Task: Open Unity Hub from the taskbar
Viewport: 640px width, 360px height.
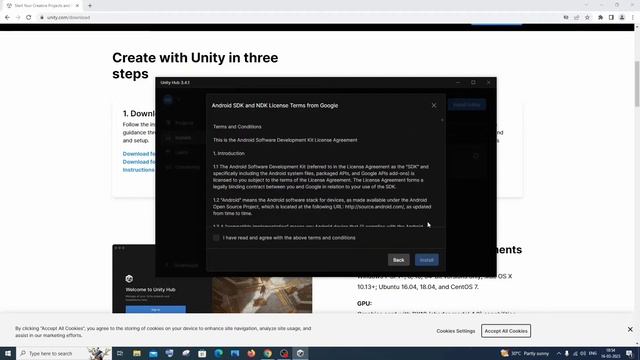Action: 300,353
